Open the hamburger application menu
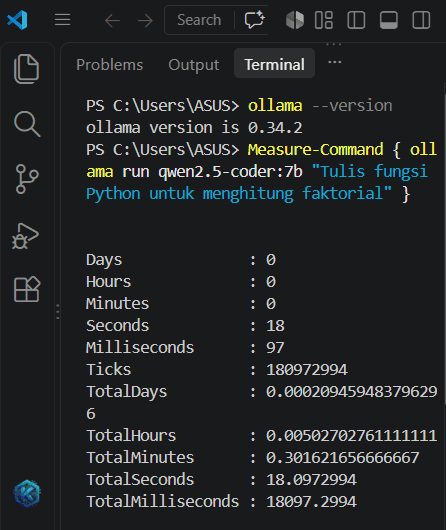This screenshot has width=446, height=530. (63, 20)
